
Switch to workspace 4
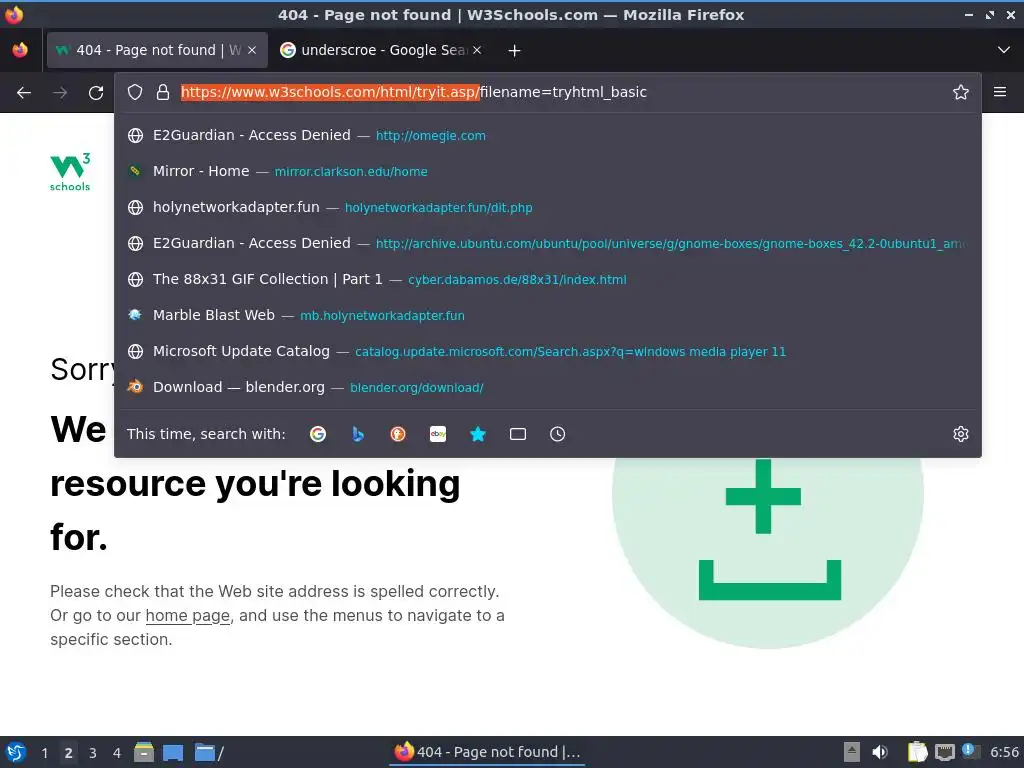click(x=117, y=753)
